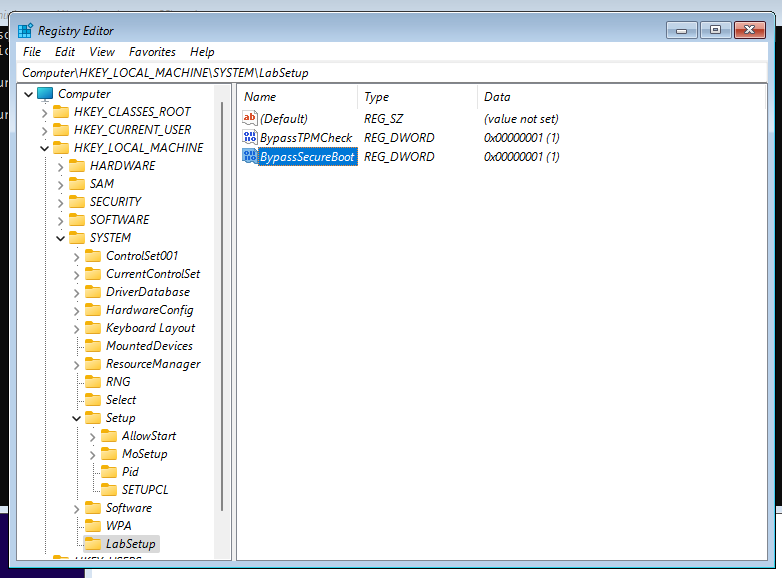
Task: Select the (Default) value name
Action: click(x=284, y=119)
